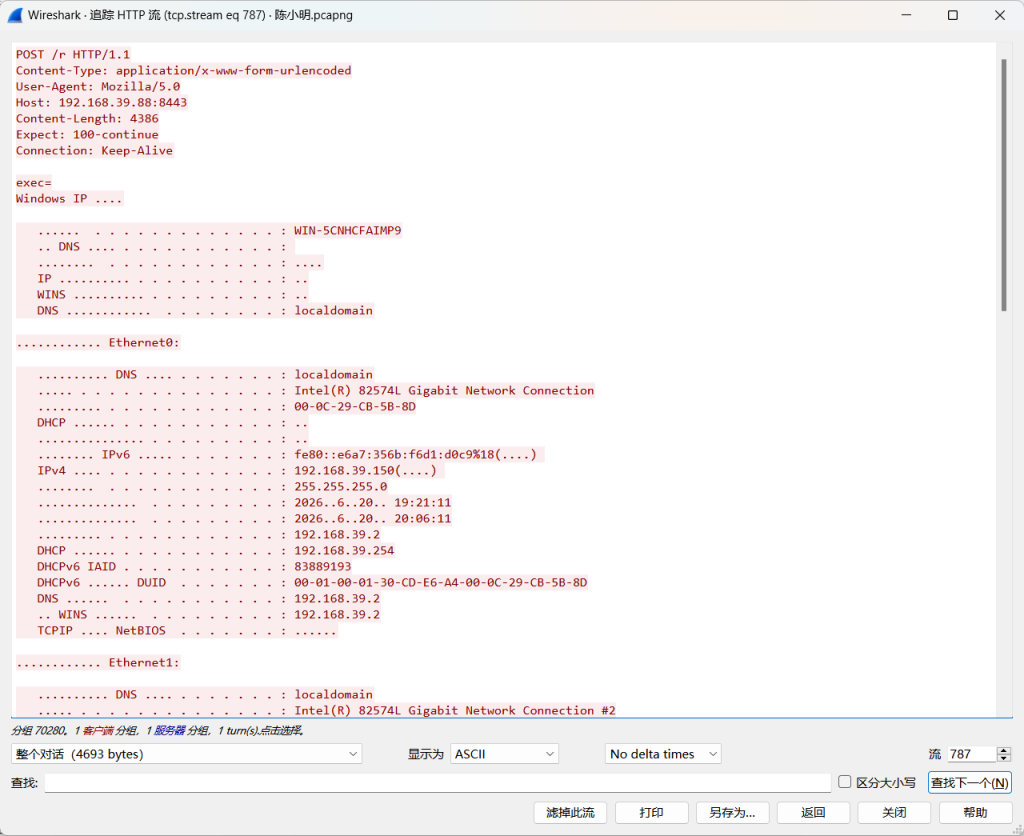
Task: Click the DHCPv6 IAID value 83889193
Action: click(323, 566)
